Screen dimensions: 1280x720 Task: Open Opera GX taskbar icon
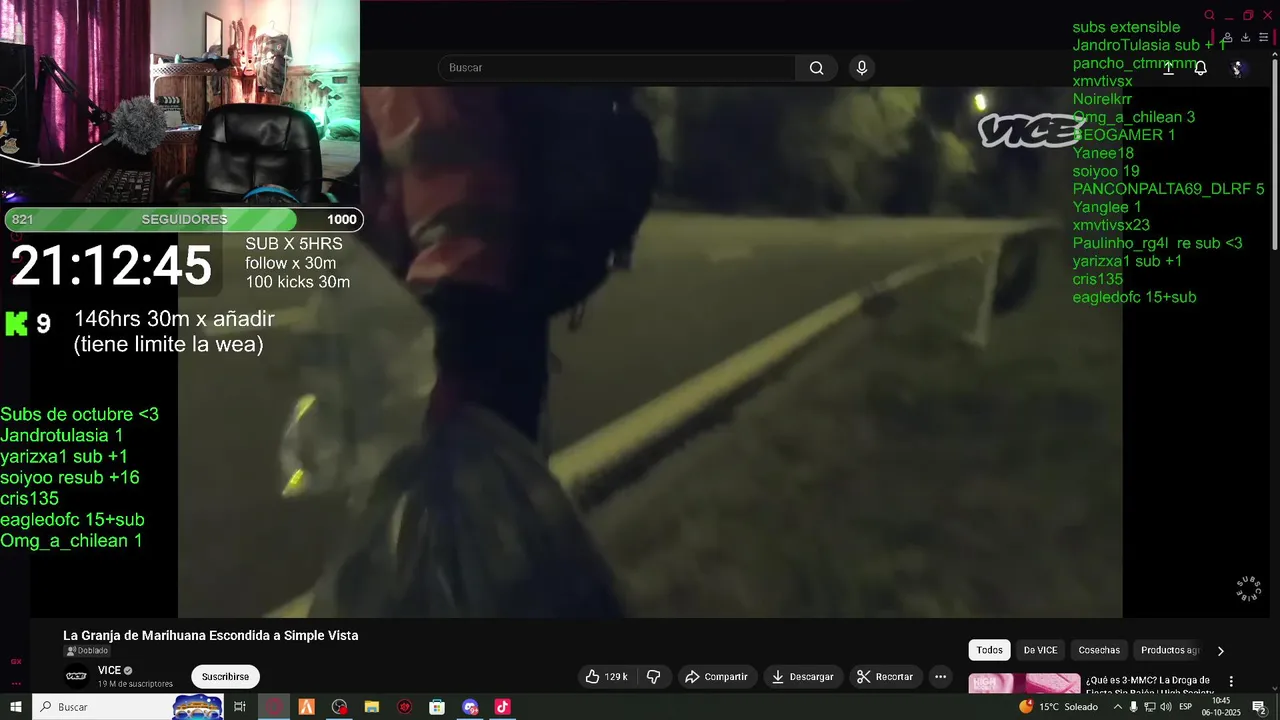click(274, 707)
